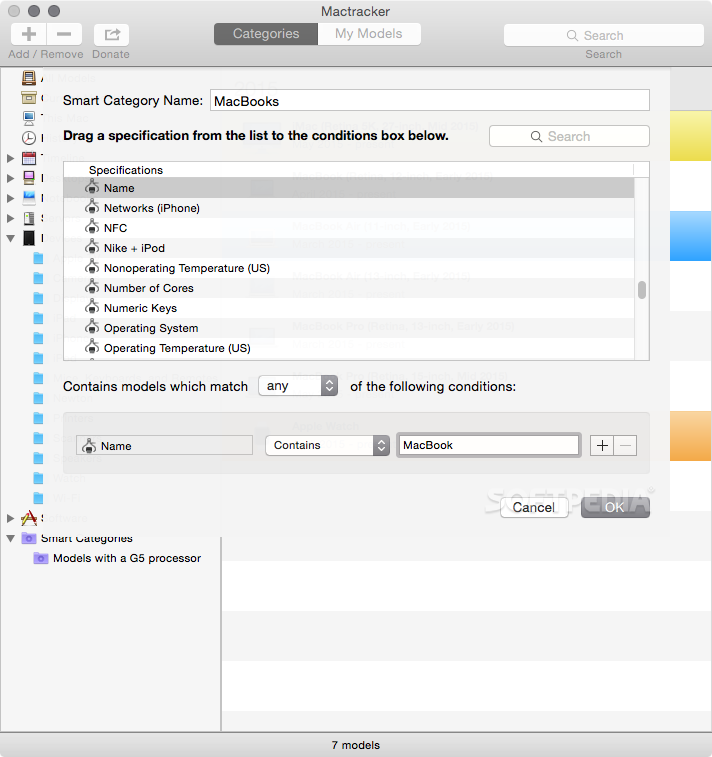Click the MacBook condition value field

pos(489,445)
